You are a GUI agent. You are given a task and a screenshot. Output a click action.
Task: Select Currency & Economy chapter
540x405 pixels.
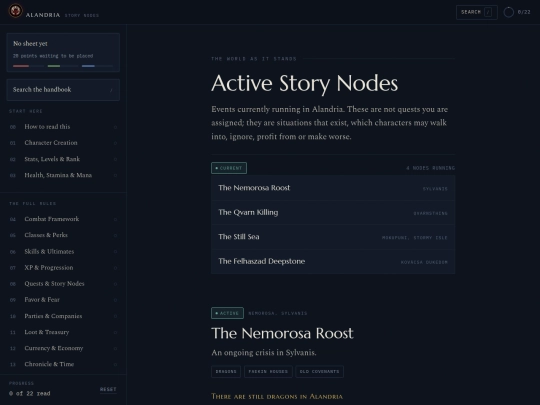coord(63,348)
